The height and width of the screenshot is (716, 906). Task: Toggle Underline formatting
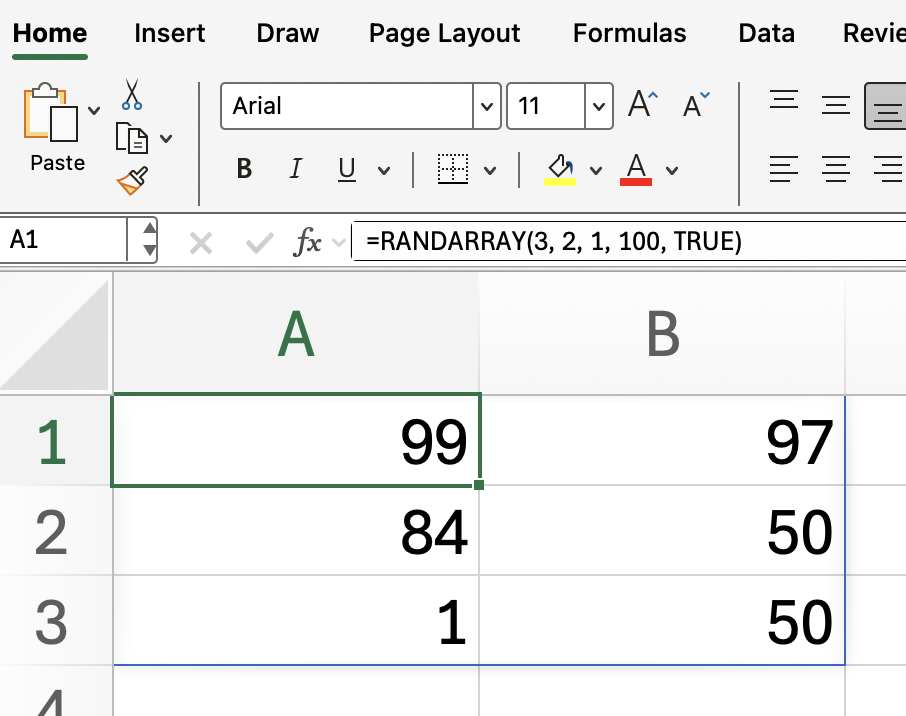(347, 169)
